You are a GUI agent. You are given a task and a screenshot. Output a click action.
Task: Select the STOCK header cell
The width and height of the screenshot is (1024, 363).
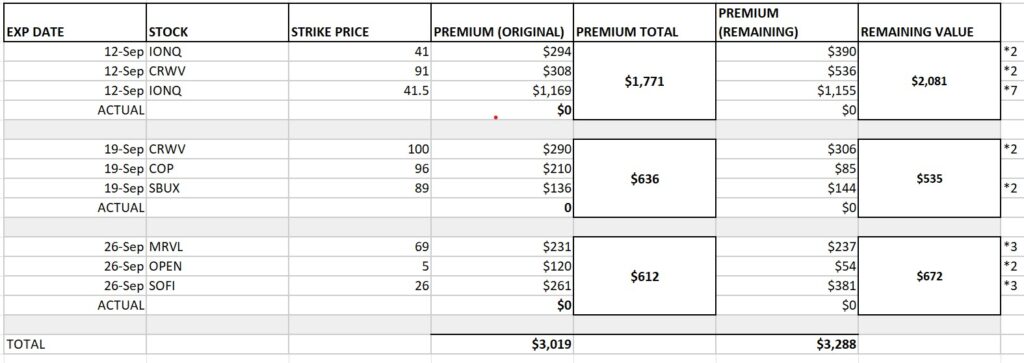(x=217, y=23)
